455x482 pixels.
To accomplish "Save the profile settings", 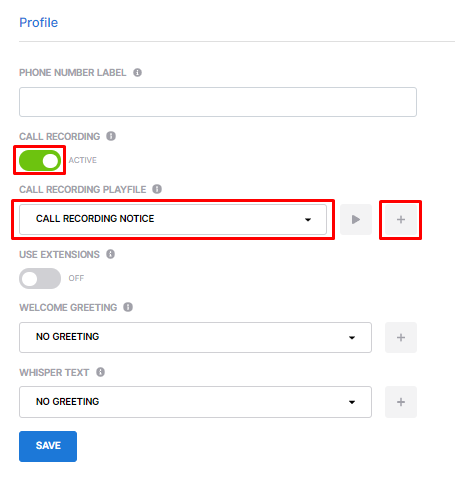I will coord(48,446).
